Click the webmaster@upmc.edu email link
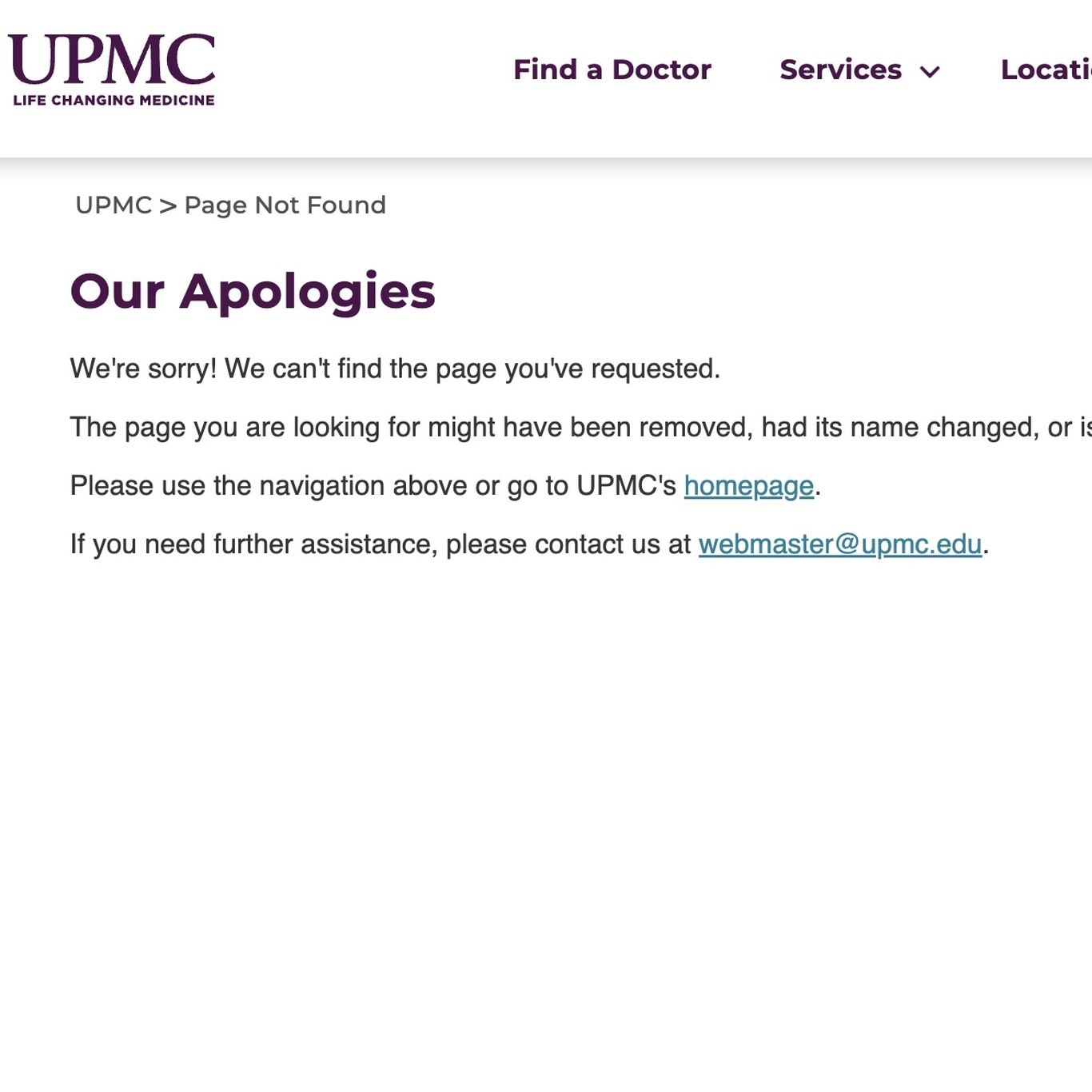This screenshot has height=1092, width=1092. point(839,544)
